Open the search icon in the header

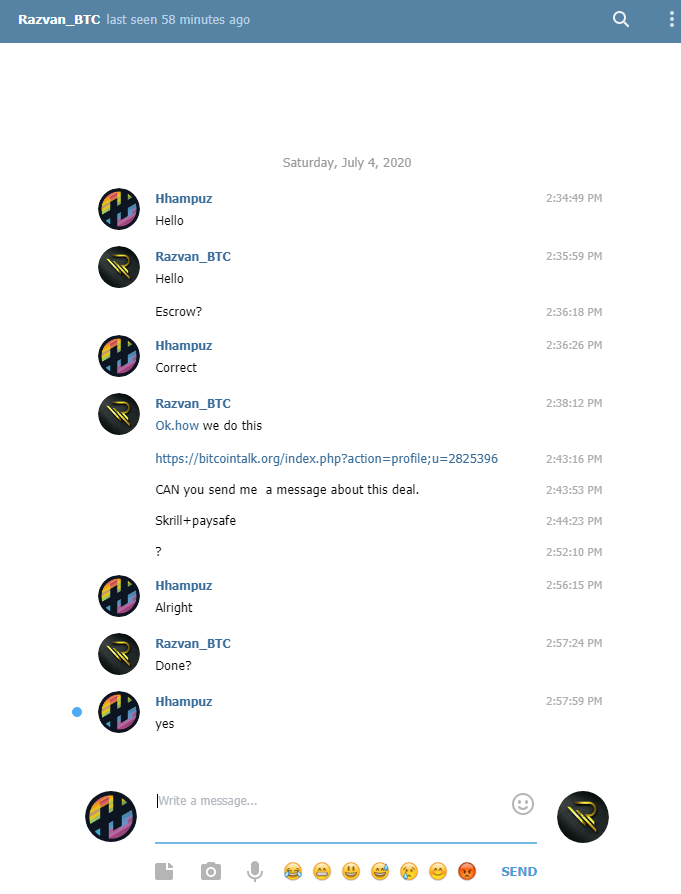point(621,19)
